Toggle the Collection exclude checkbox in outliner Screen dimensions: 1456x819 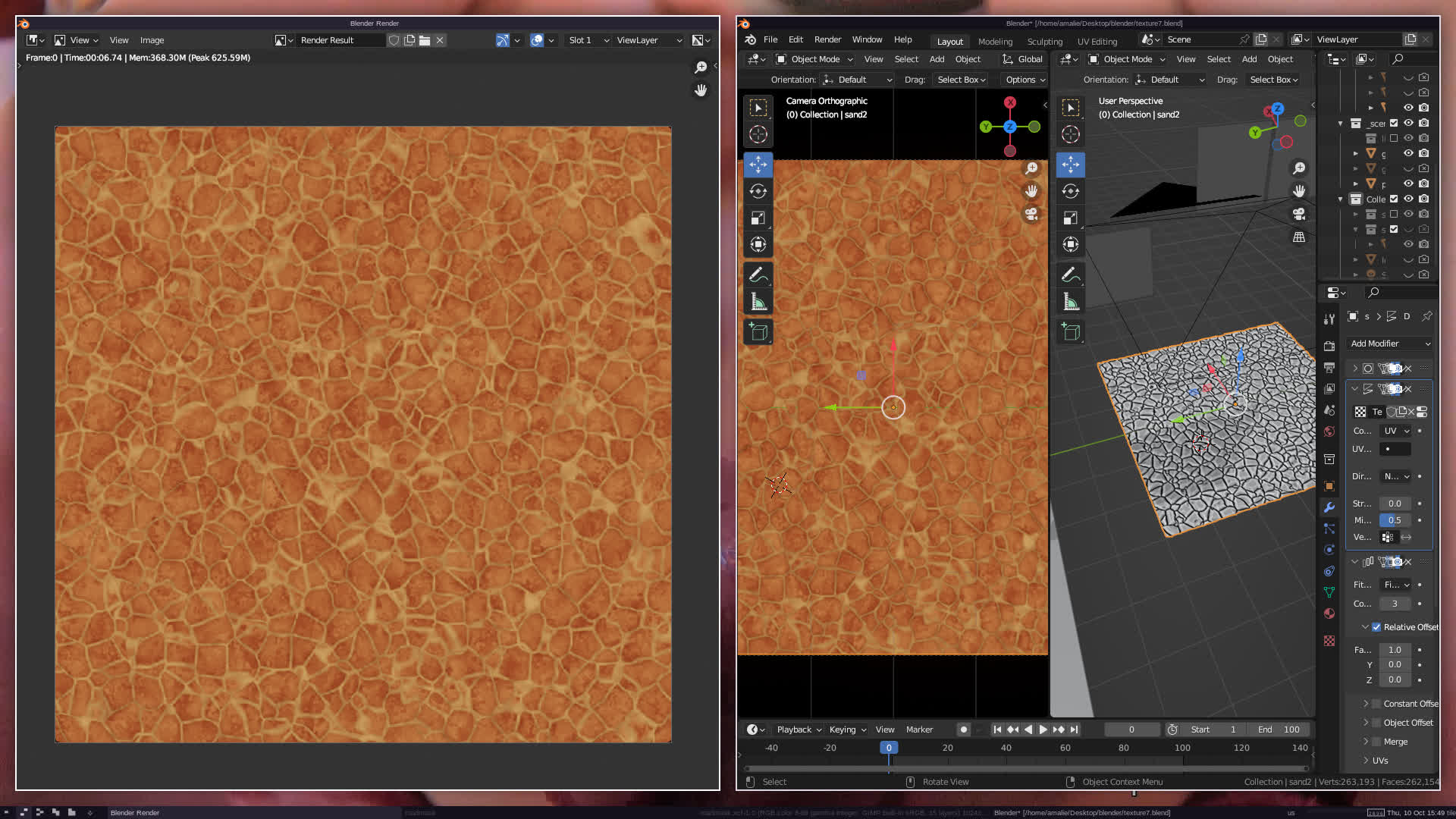(x=1394, y=199)
